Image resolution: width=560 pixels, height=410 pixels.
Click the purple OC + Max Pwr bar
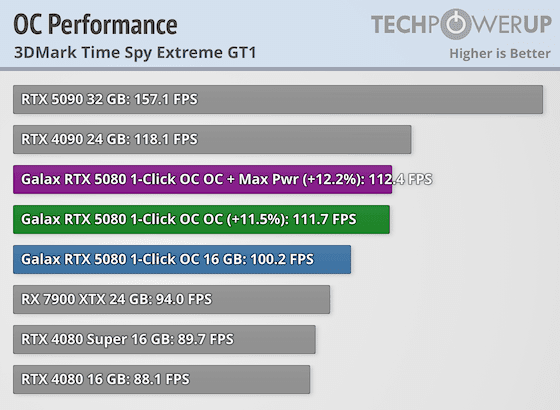pyautogui.click(x=202, y=179)
